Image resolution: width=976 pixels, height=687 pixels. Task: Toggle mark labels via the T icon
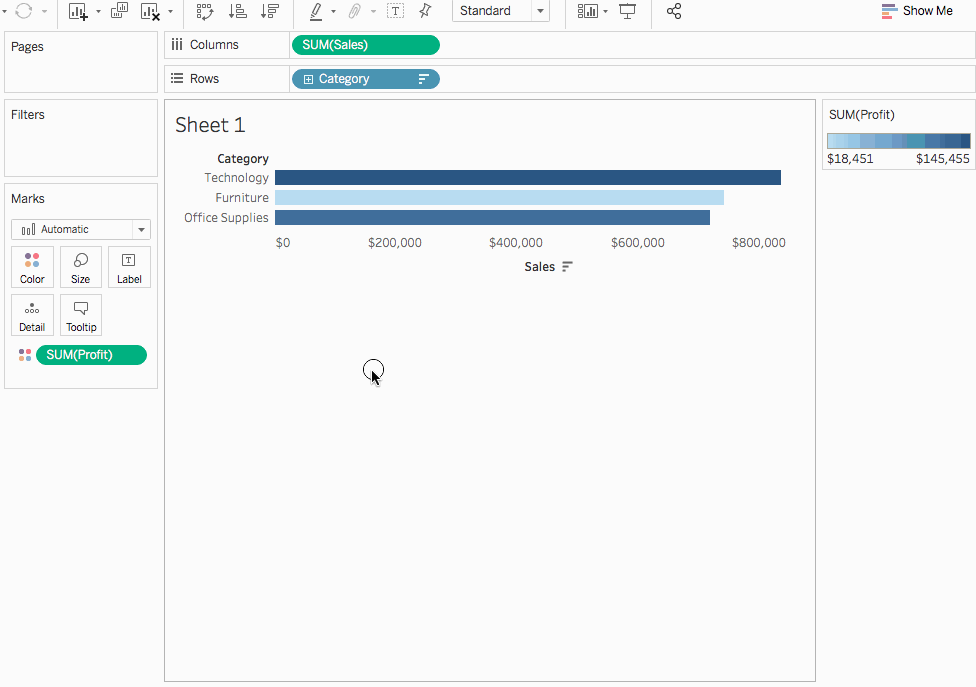pos(395,11)
